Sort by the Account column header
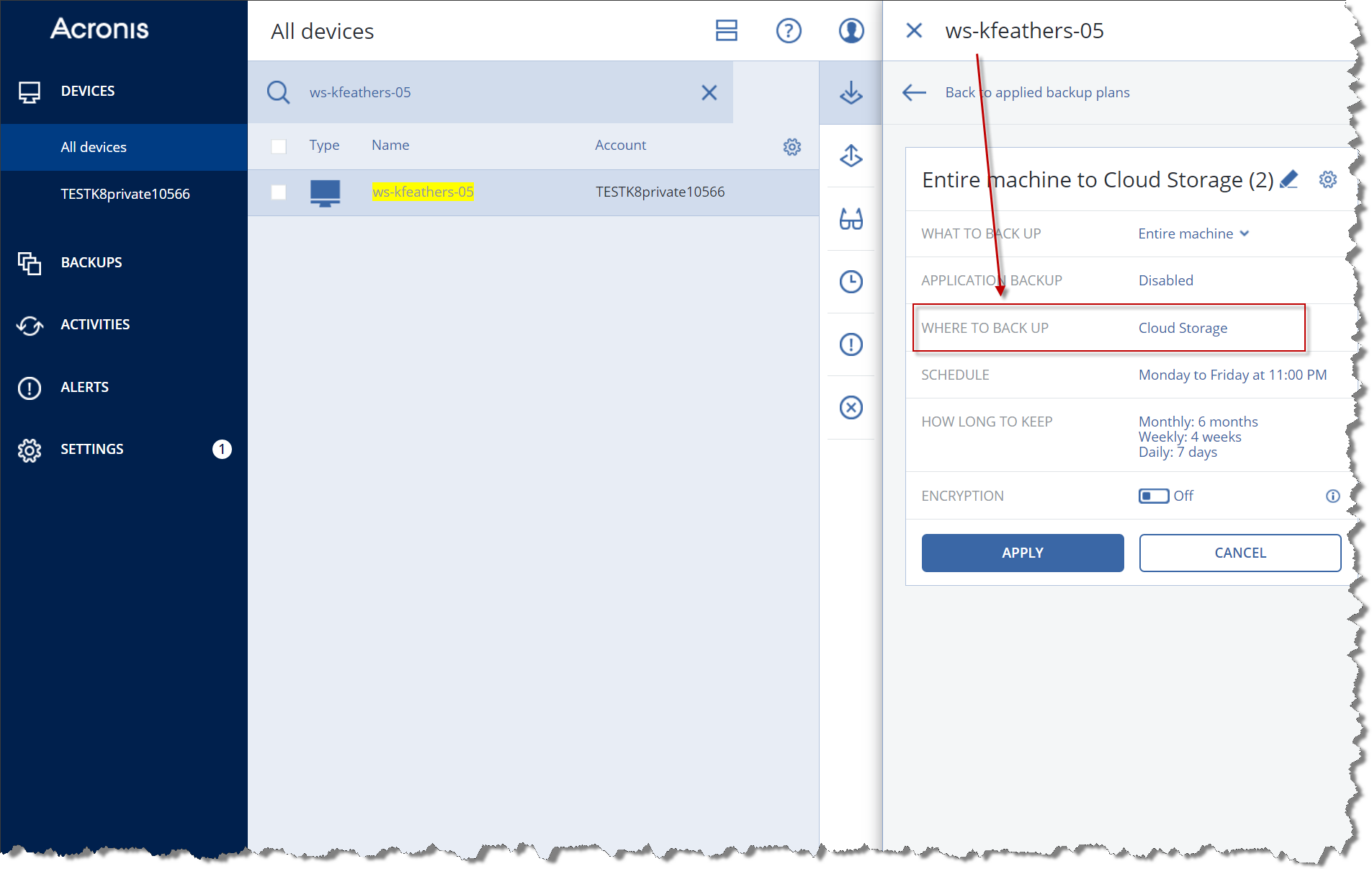 [x=620, y=145]
